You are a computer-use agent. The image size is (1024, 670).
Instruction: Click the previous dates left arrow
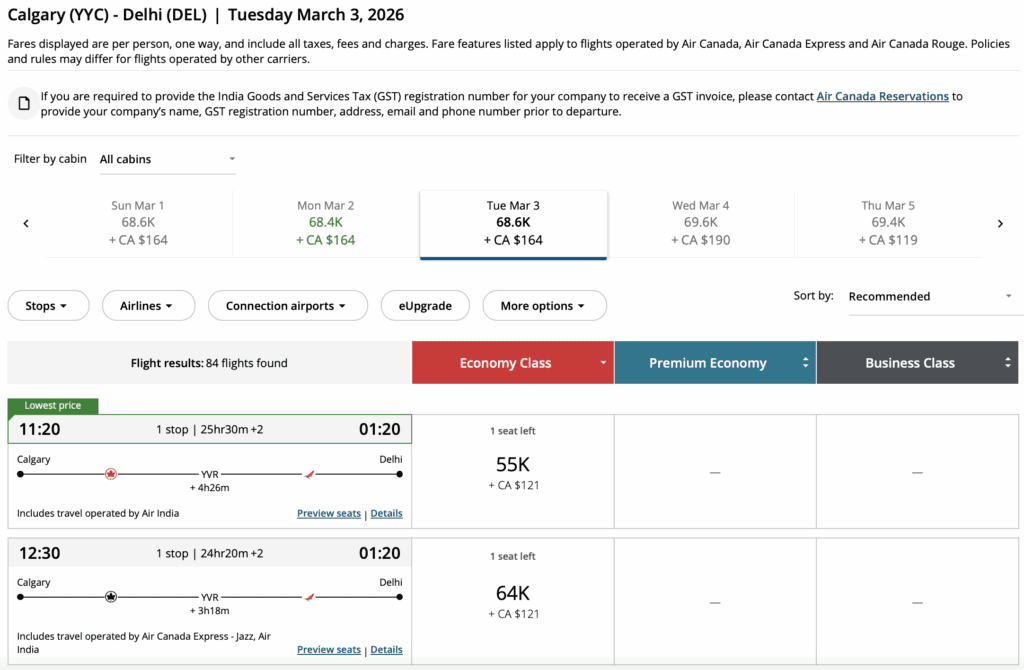click(26, 224)
